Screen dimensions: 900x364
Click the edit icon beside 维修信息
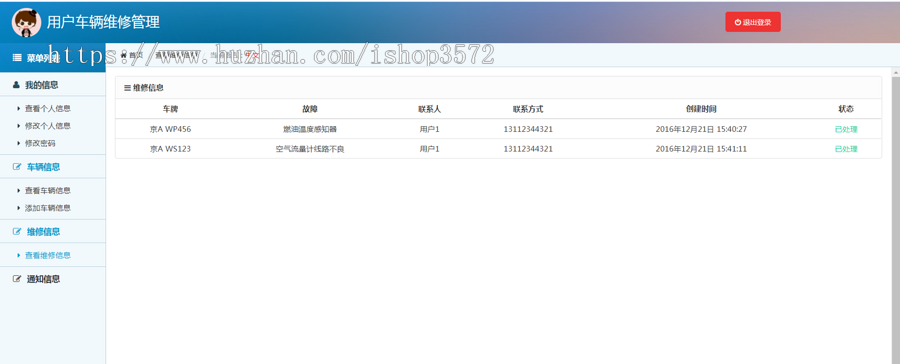(17, 232)
